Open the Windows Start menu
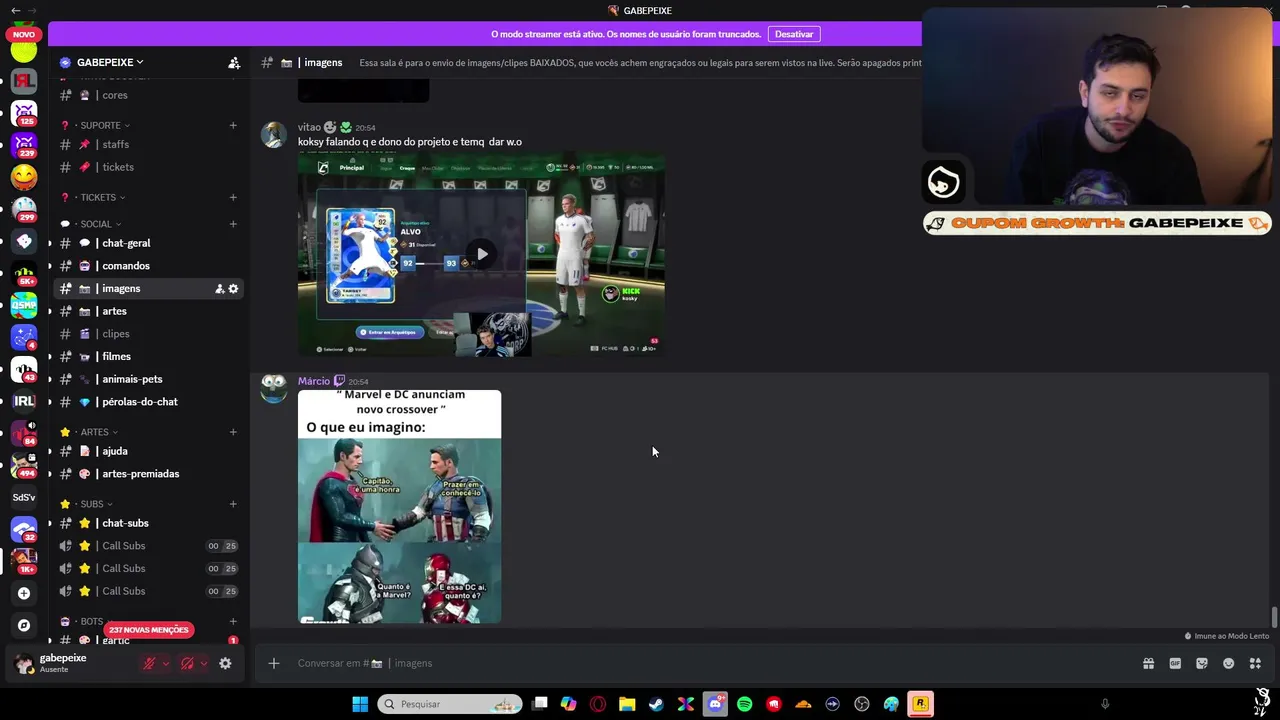This screenshot has width=1280, height=720. pyautogui.click(x=360, y=704)
